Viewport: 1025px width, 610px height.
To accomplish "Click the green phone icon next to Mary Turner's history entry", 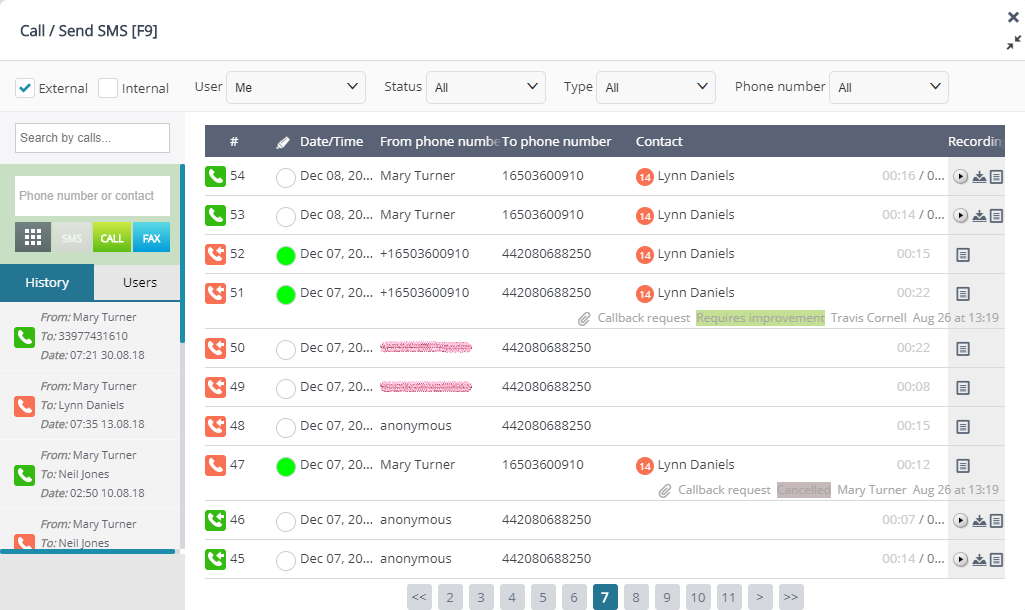I will coord(23,337).
